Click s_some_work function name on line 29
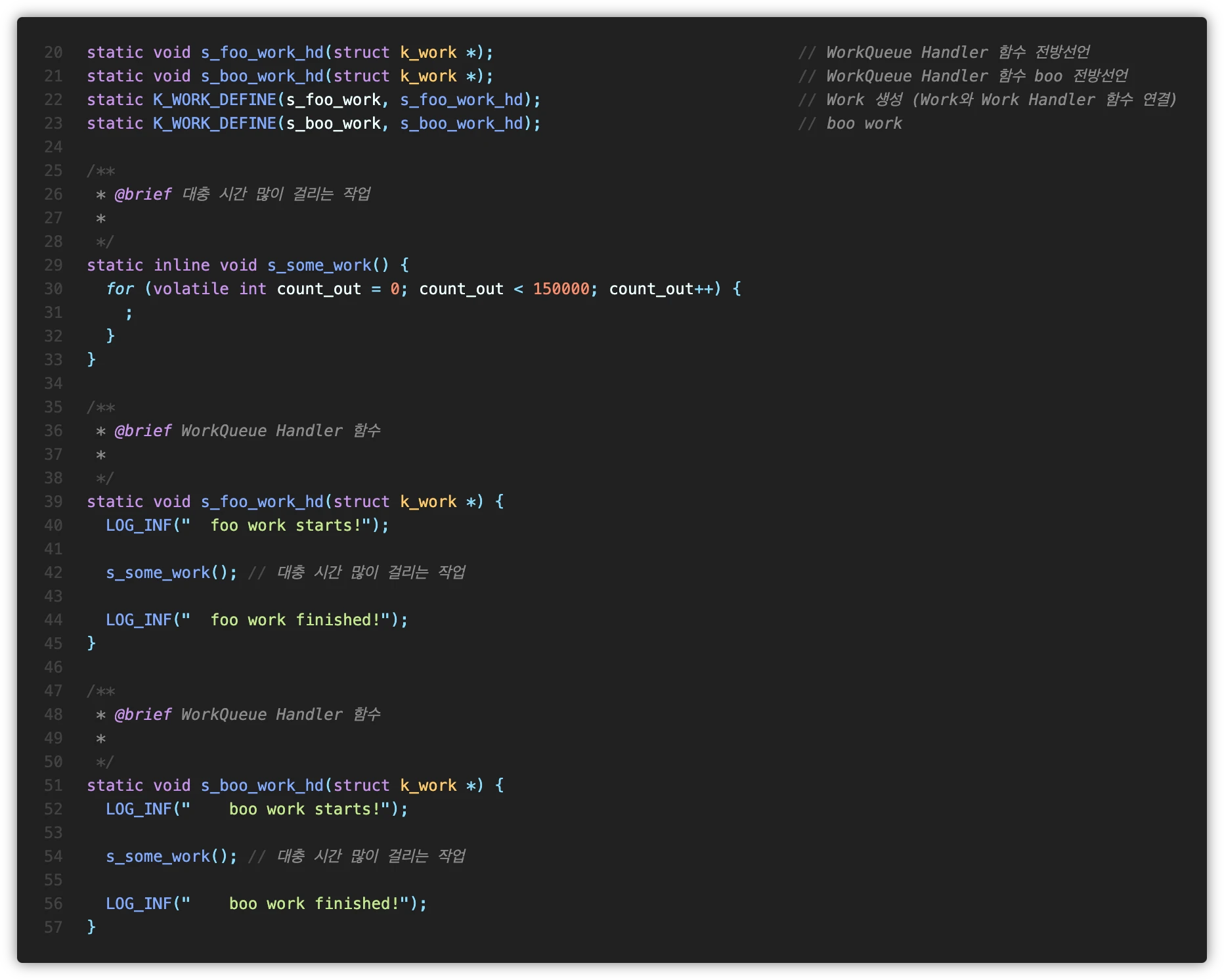The width and height of the screenshot is (1224, 980). pyautogui.click(x=319, y=265)
